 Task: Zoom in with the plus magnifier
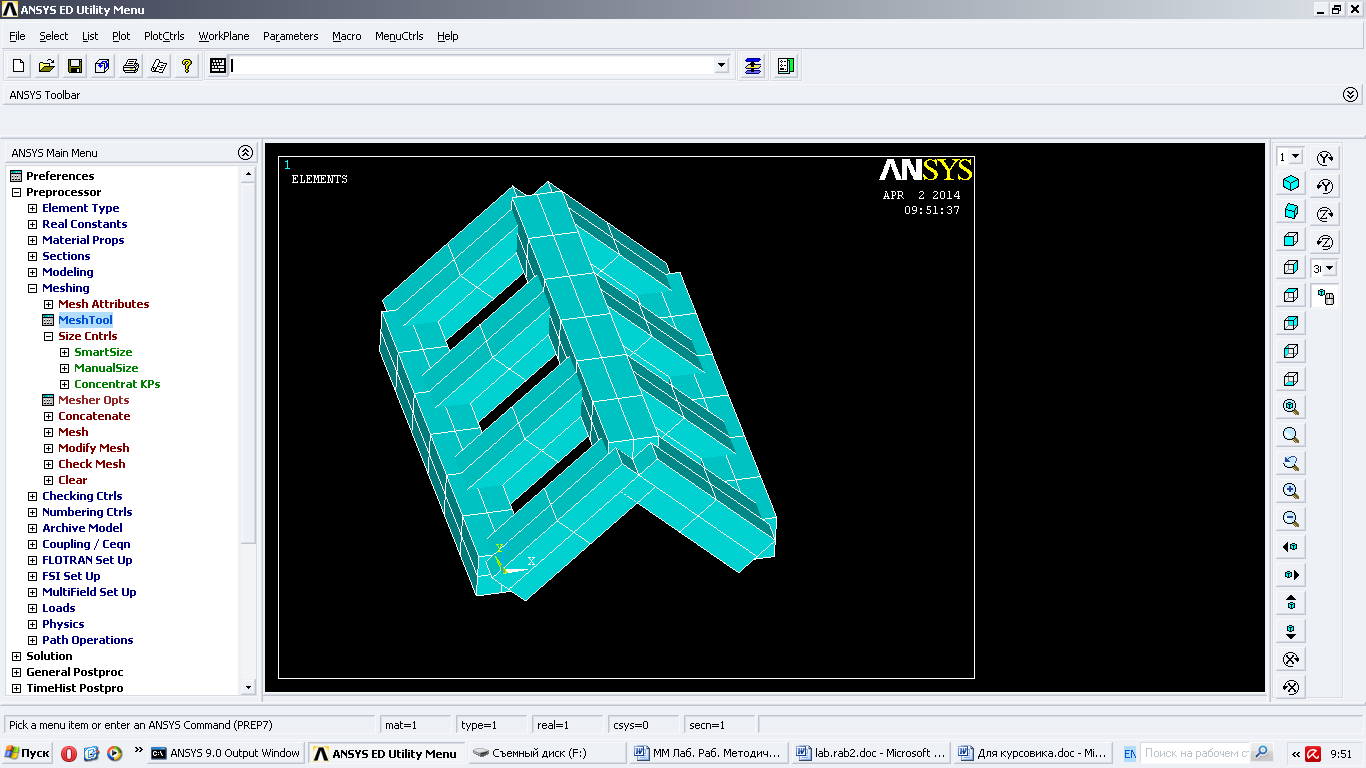(x=1291, y=491)
